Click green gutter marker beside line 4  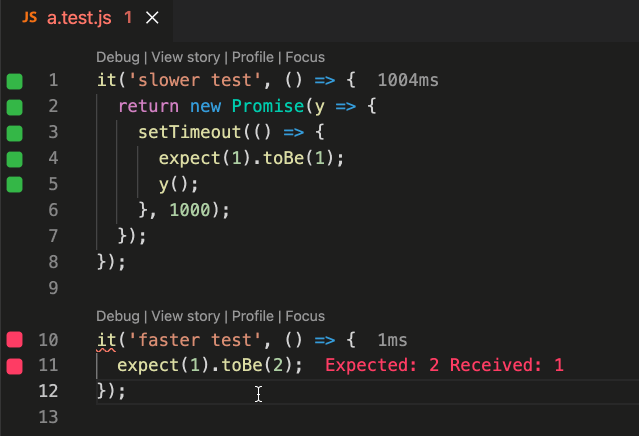point(14,158)
